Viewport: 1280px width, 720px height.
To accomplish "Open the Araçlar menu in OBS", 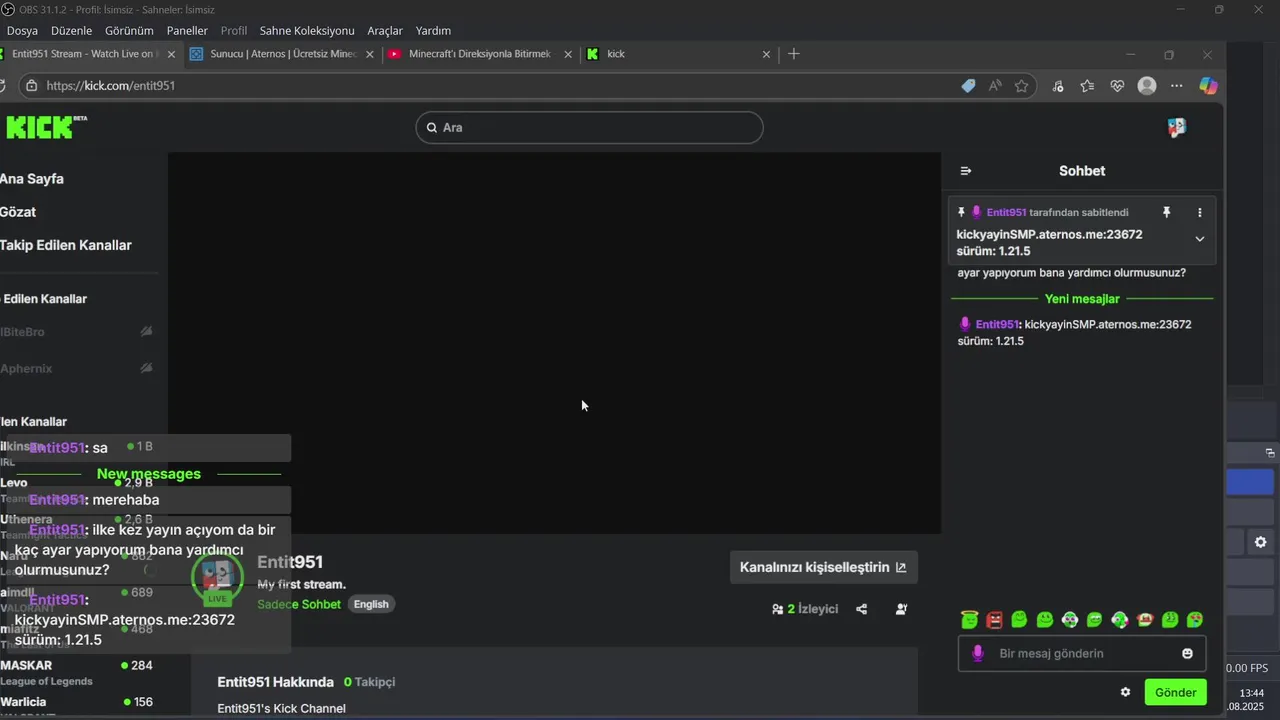I will coord(385,30).
